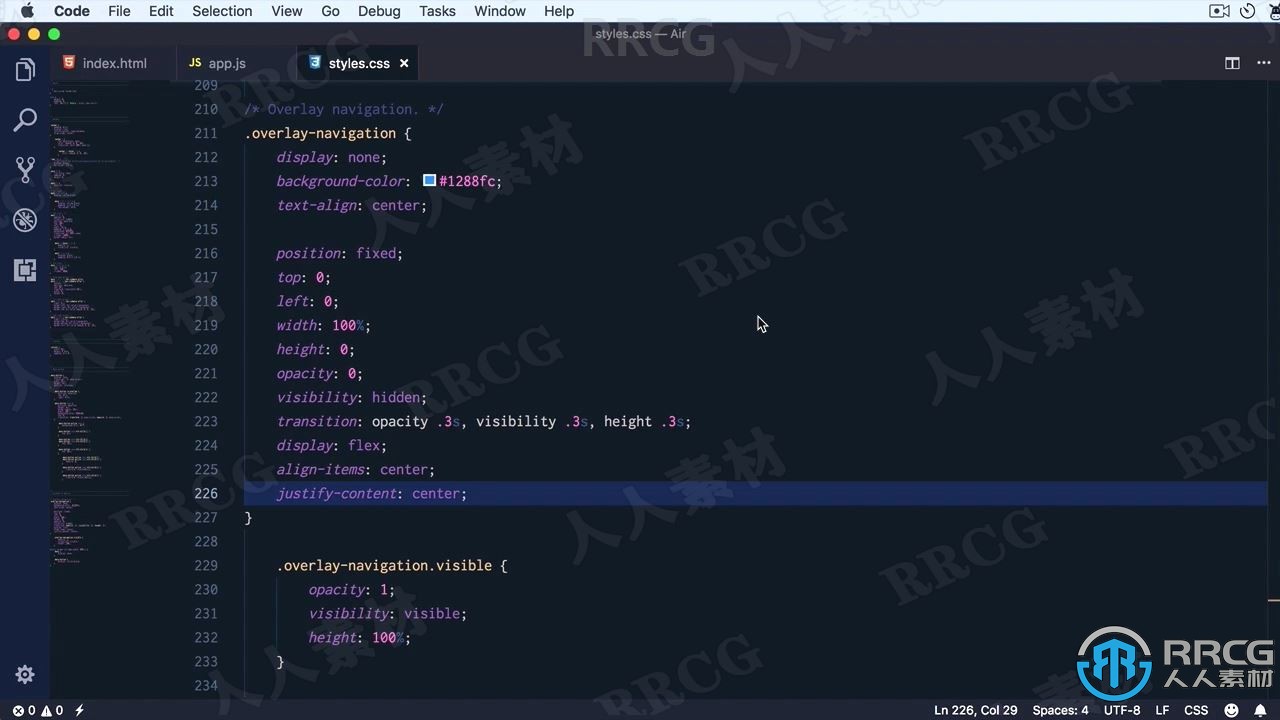Screen dimensions: 1280x720
Task: Change end of line sequence LF
Action: [1162, 710]
